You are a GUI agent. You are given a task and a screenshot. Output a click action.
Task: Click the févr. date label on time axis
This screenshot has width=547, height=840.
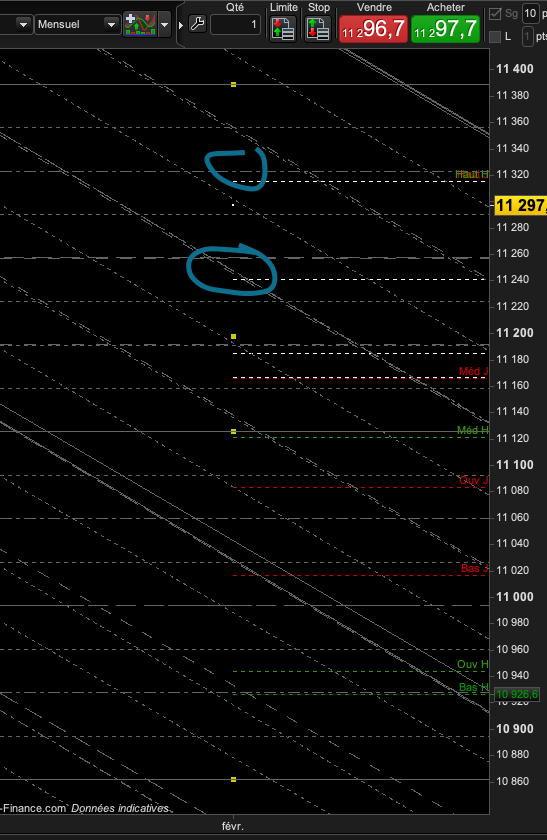[x=233, y=827]
